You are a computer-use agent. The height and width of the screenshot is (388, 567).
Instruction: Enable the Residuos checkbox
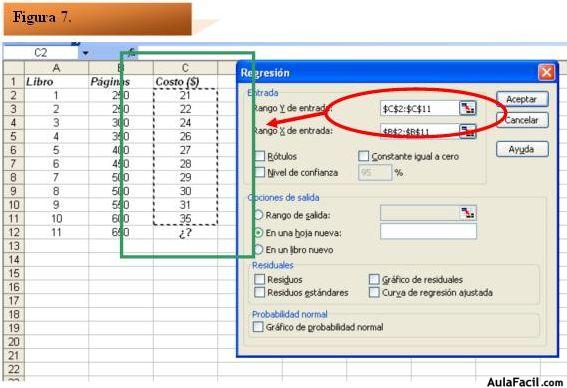(260, 279)
